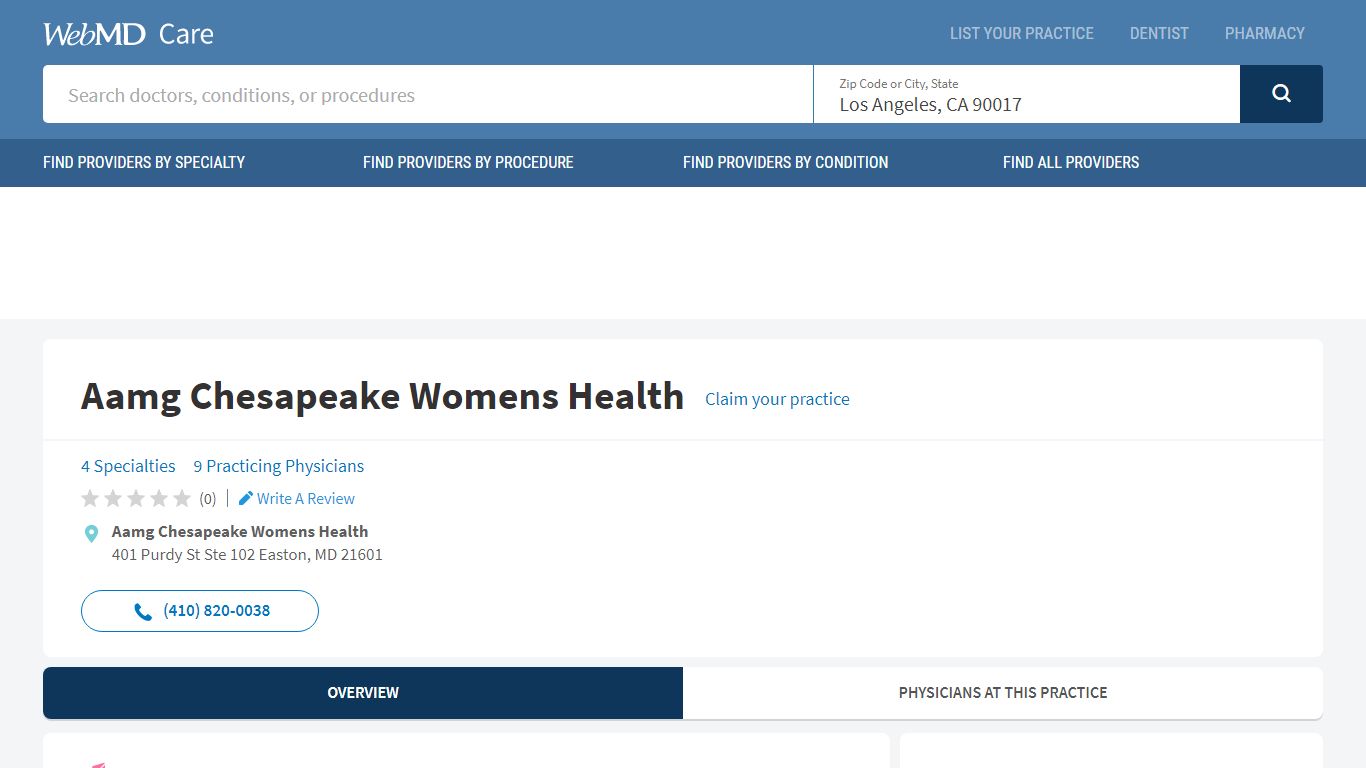Viewport: 1366px width, 768px height.
Task: Open the 4 Specialties link
Action: pyautogui.click(x=128, y=466)
